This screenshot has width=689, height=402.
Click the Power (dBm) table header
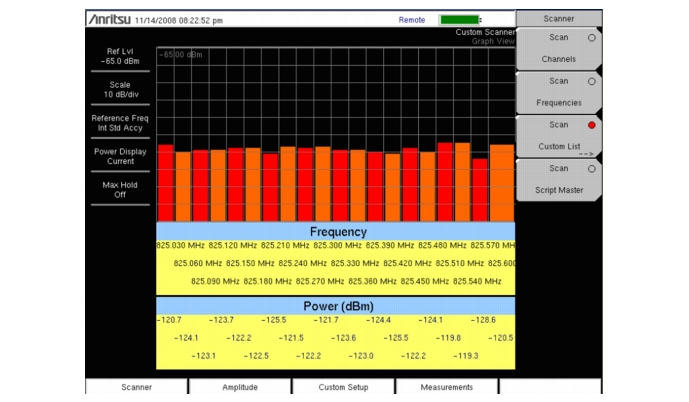click(338, 306)
